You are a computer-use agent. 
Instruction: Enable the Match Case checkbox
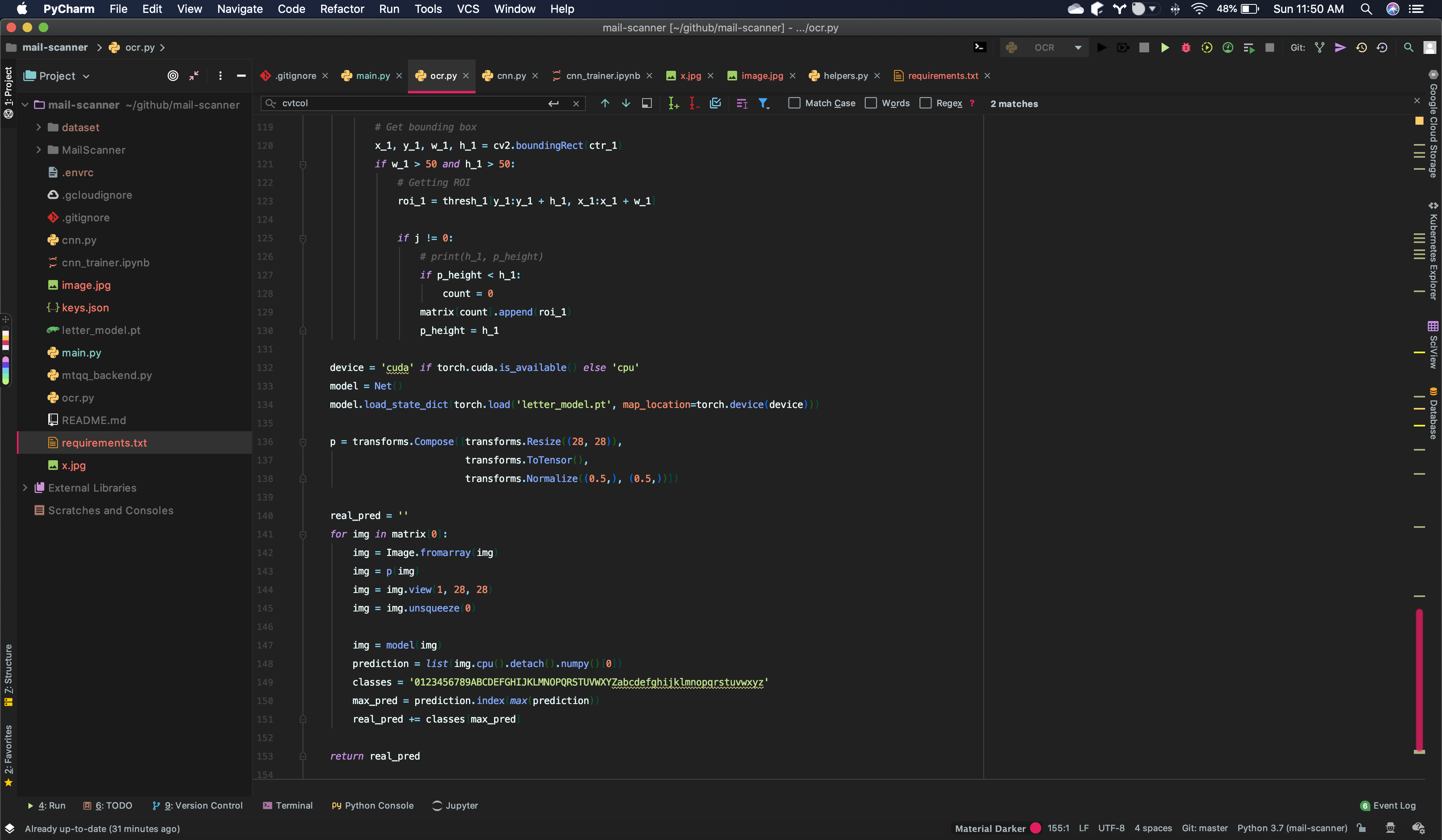coord(794,103)
